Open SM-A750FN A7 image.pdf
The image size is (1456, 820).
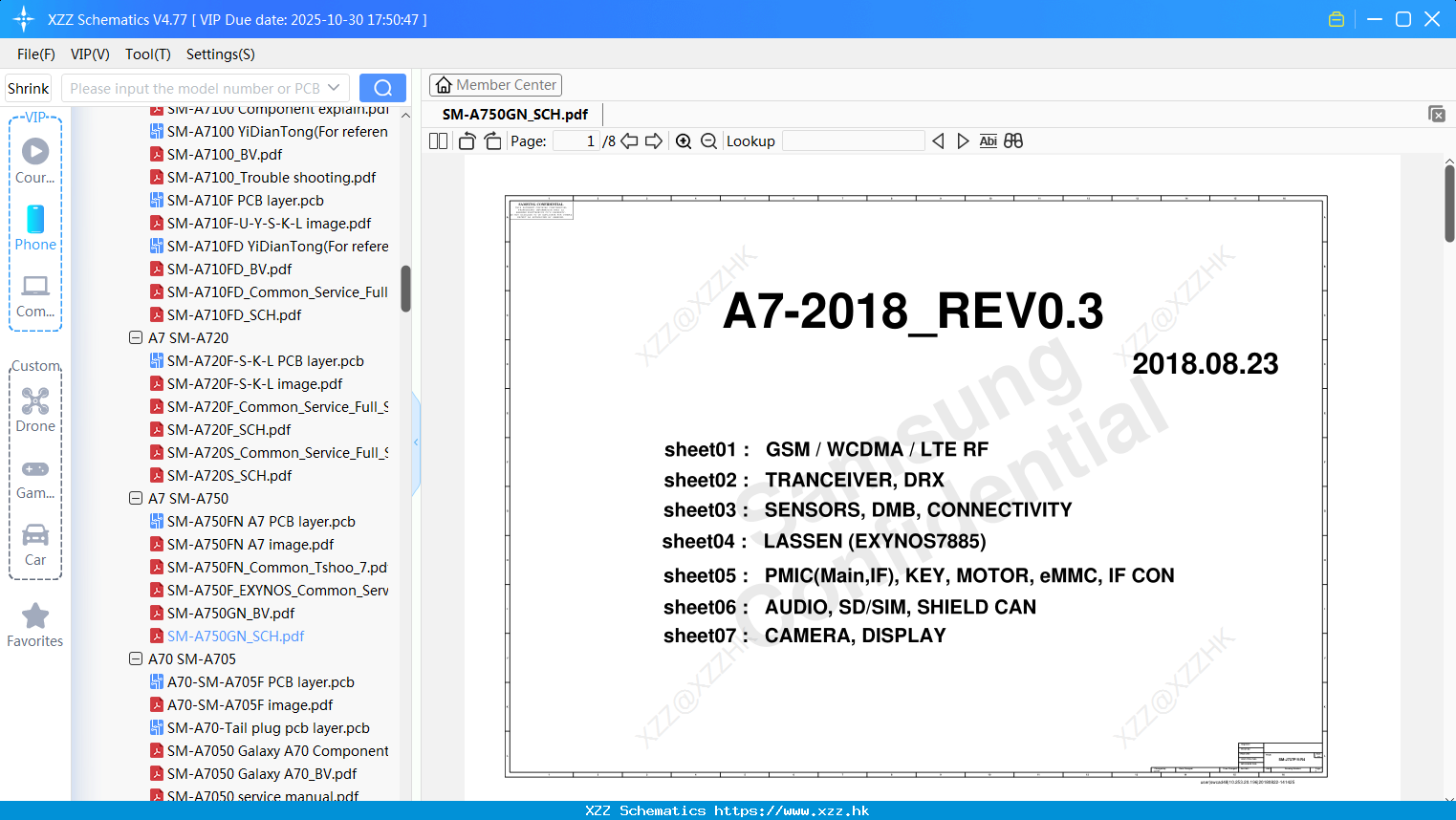[x=250, y=544]
